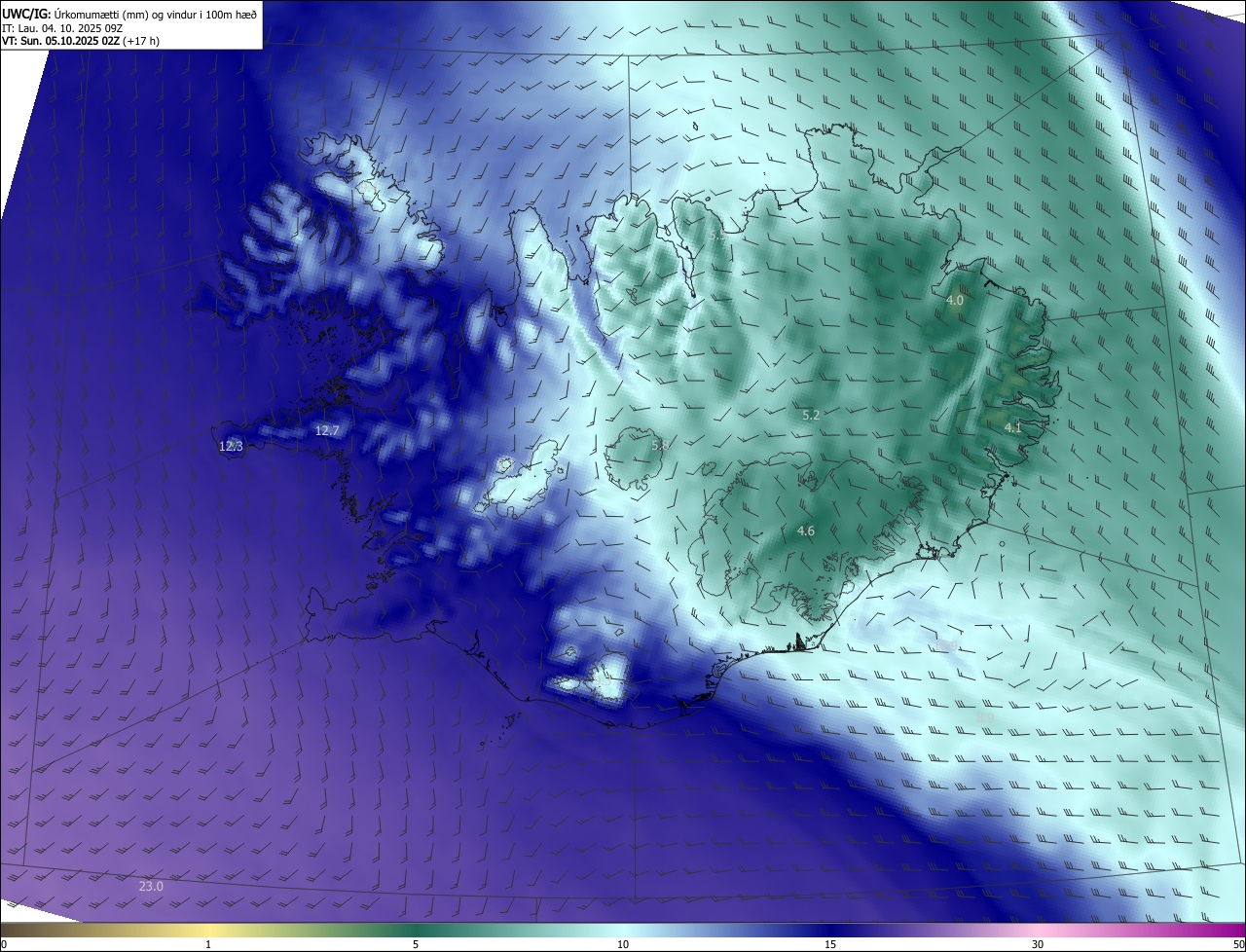Click the 4.1 value label on the map
Screen dimensions: 1246x952
(1012, 427)
